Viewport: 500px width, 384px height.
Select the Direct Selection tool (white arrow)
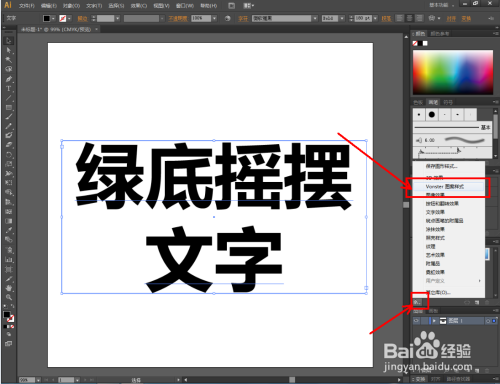coord(9,50)
